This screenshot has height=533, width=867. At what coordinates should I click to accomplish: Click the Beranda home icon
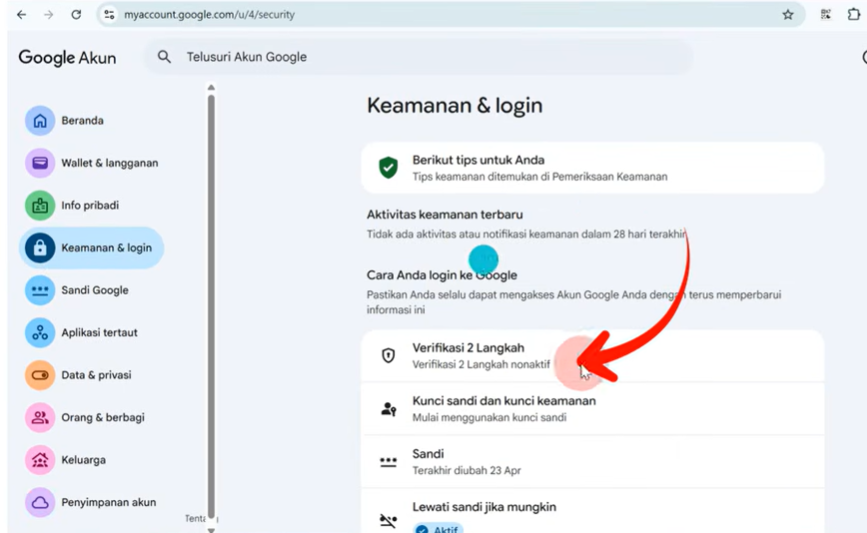(40, 121)
